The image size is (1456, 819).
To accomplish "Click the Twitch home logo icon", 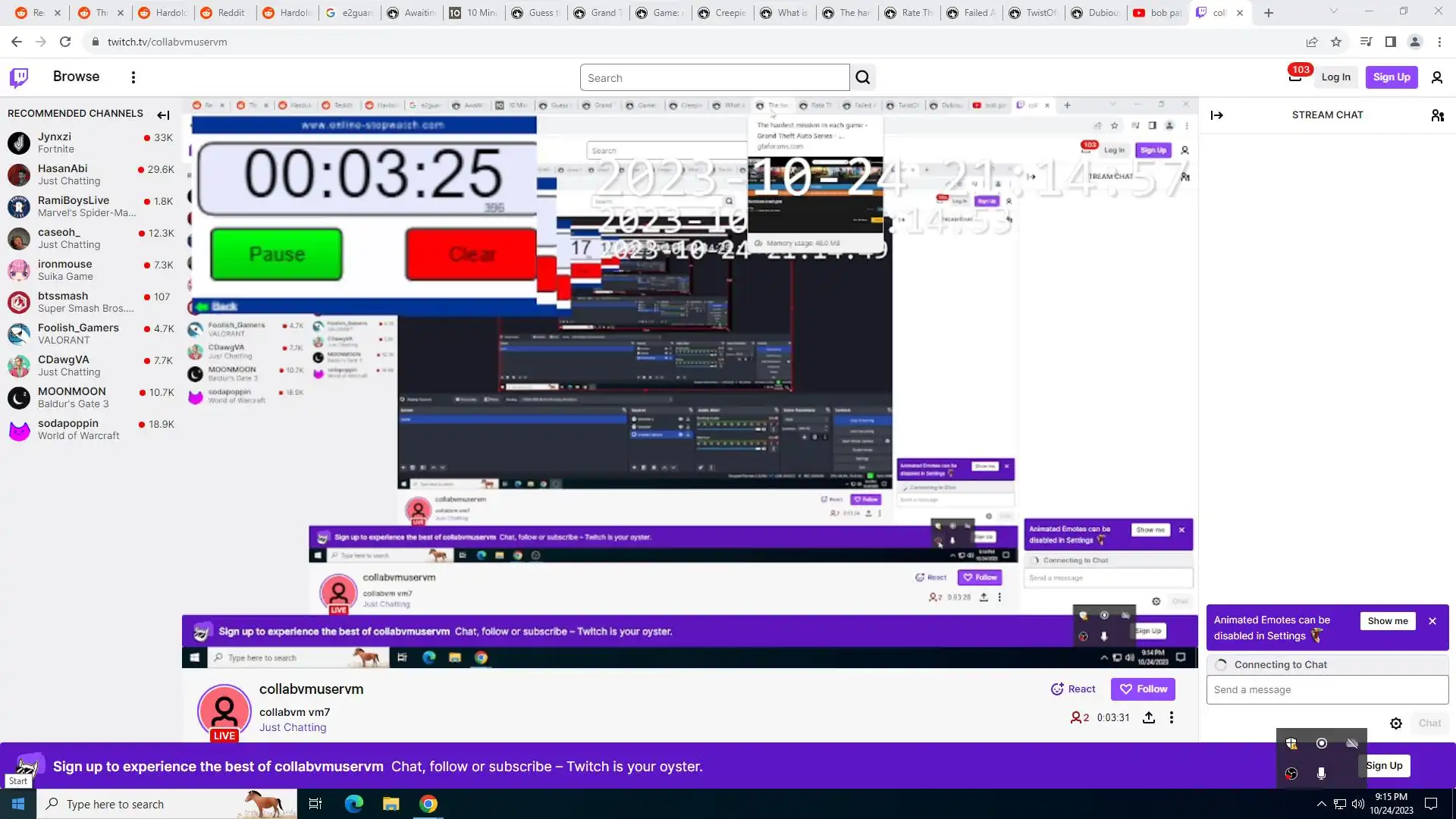I will (19, 77).
